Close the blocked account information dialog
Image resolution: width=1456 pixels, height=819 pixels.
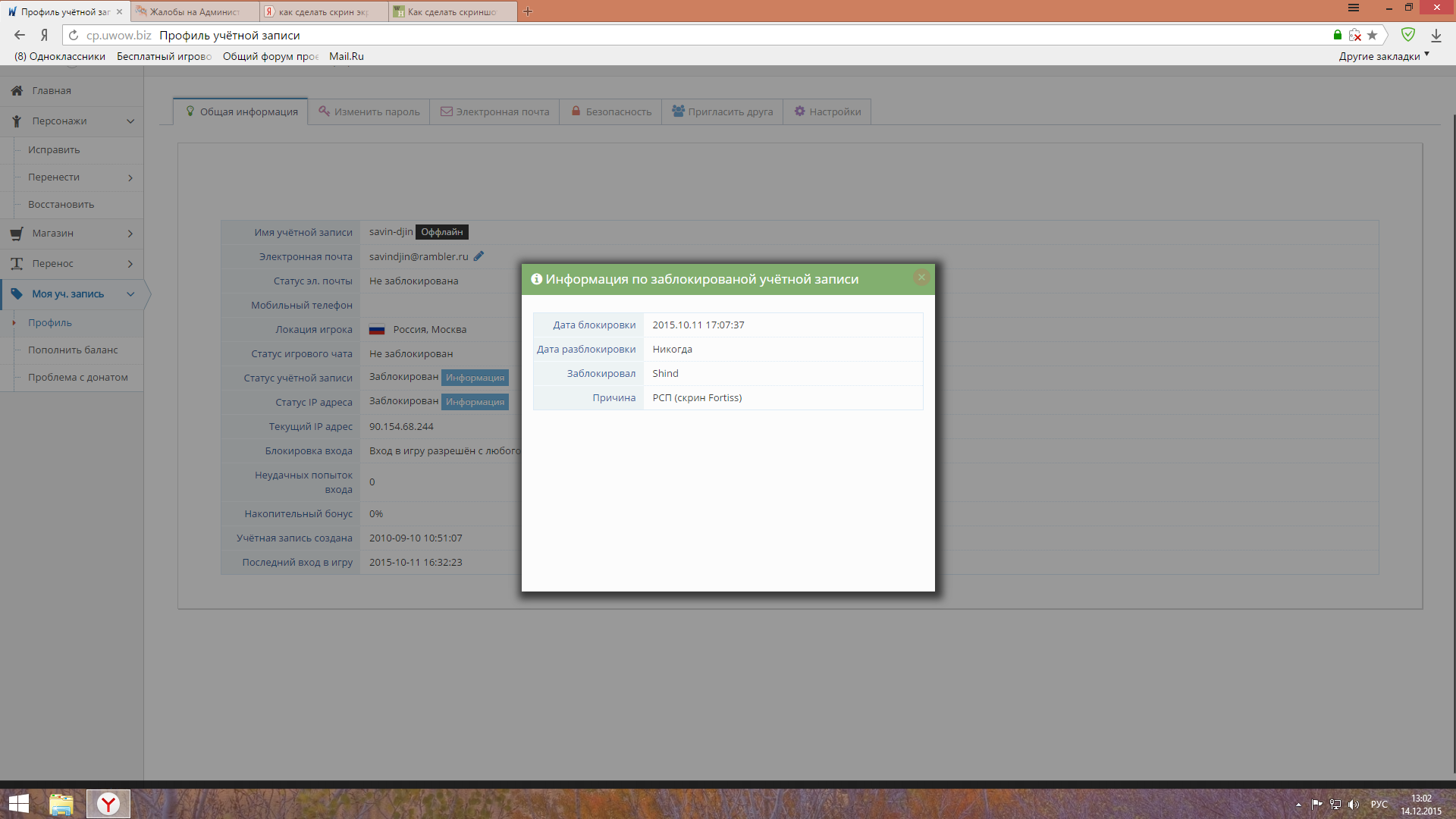921,278
